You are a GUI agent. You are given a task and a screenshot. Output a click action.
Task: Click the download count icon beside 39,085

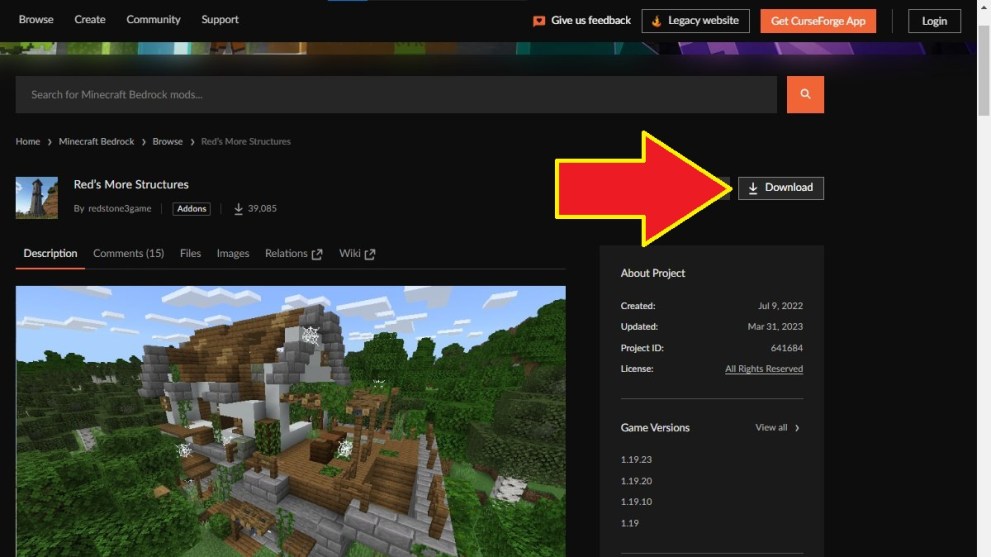[x=238, y=209]
